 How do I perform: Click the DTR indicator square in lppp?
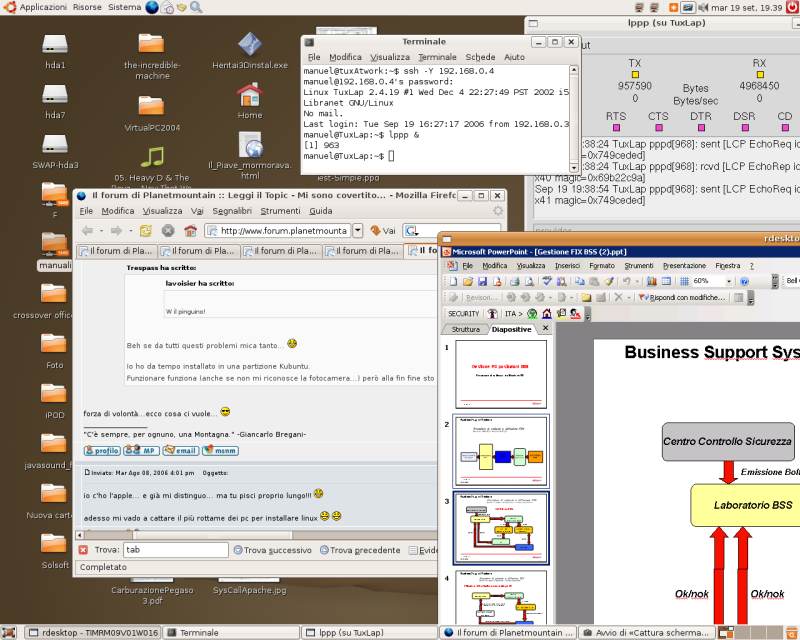[x=701, y=128]
